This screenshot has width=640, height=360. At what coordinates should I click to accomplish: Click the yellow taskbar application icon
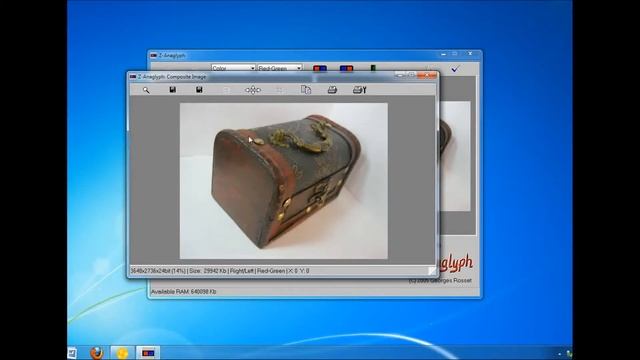point(122,353)
